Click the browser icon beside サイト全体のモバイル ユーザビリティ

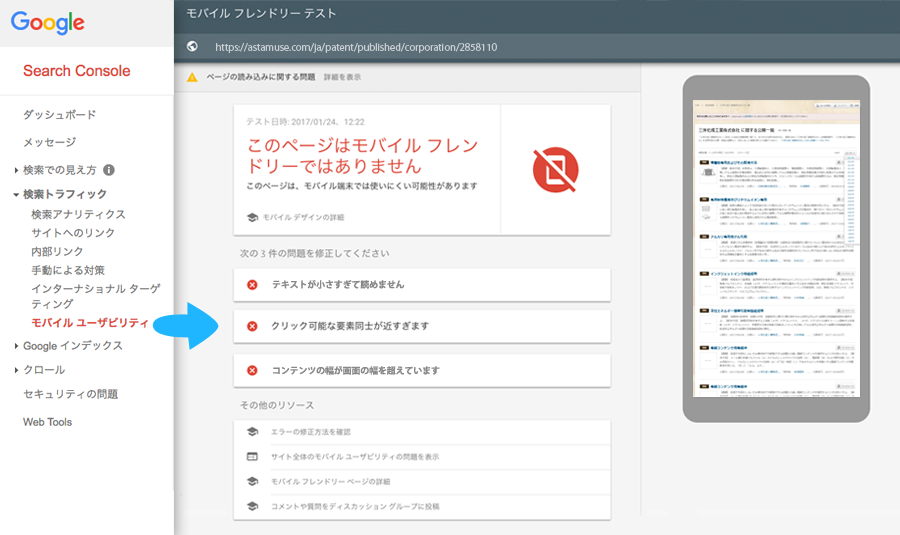(x=252, y=456)
